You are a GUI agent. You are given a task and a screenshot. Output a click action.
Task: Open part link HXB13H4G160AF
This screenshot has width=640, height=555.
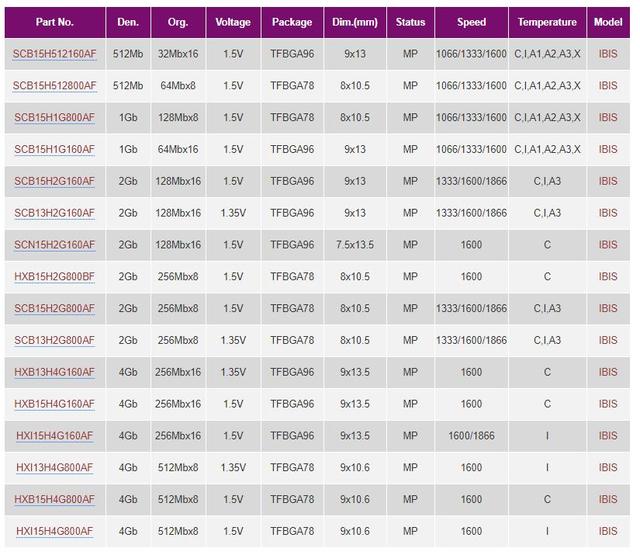tap(55, 372)
